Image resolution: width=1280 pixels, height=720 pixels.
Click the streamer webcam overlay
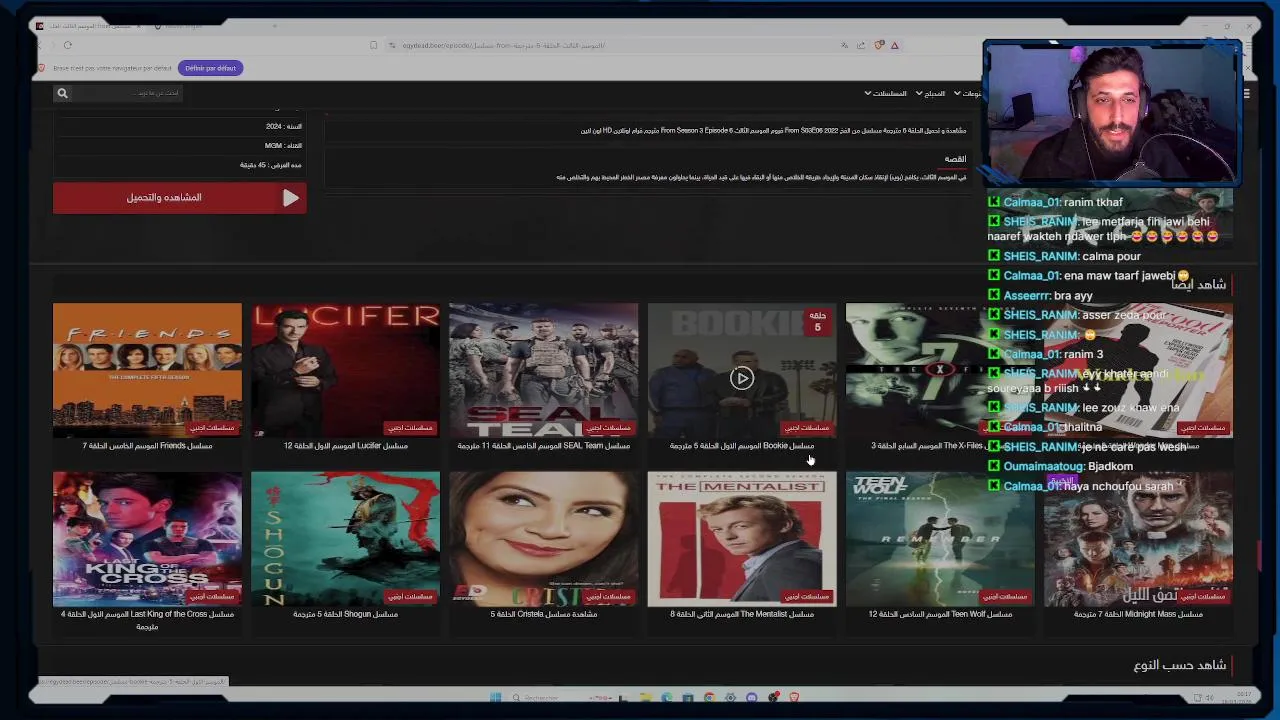click(x=1111, y=113)
